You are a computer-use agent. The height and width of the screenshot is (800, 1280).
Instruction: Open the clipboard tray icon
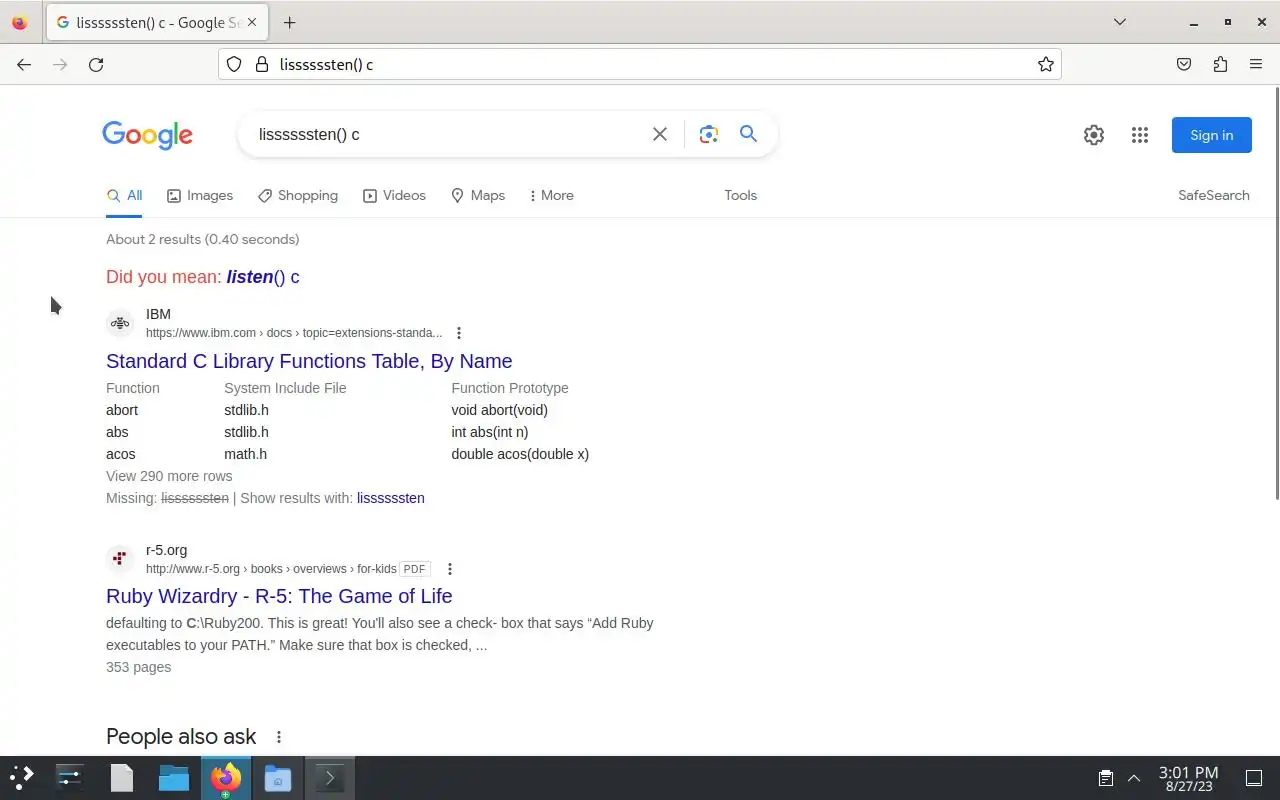pos(1106,778)
